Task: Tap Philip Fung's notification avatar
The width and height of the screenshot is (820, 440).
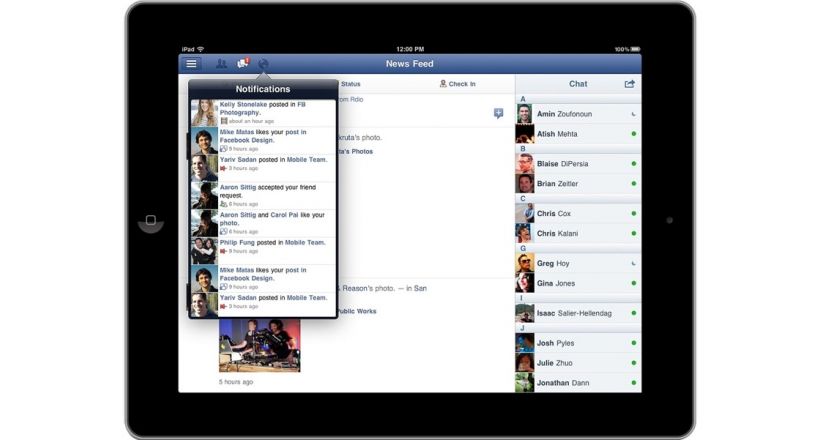Action: [204, 251]
